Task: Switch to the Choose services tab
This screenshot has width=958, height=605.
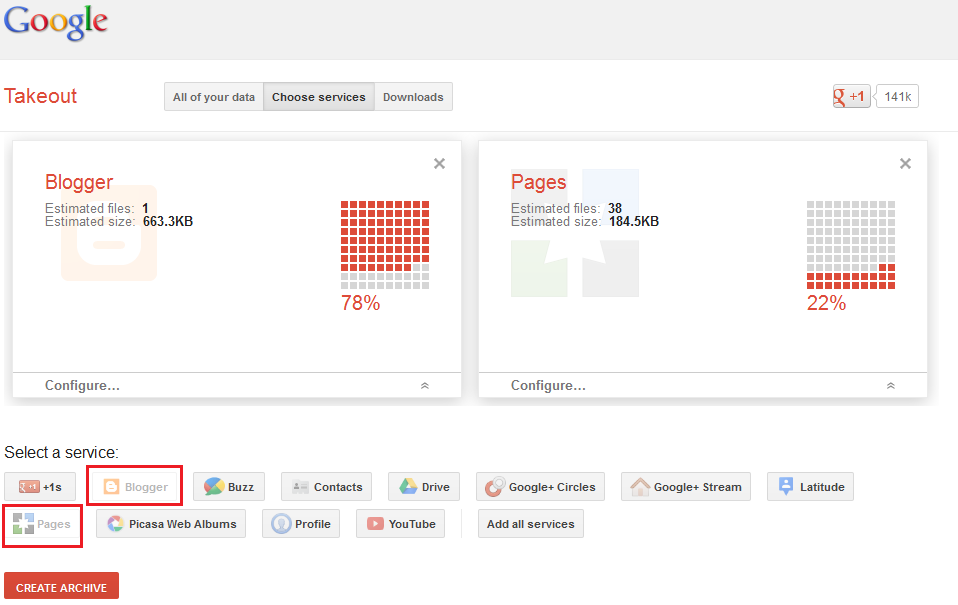Action: (x=318, y=97)
